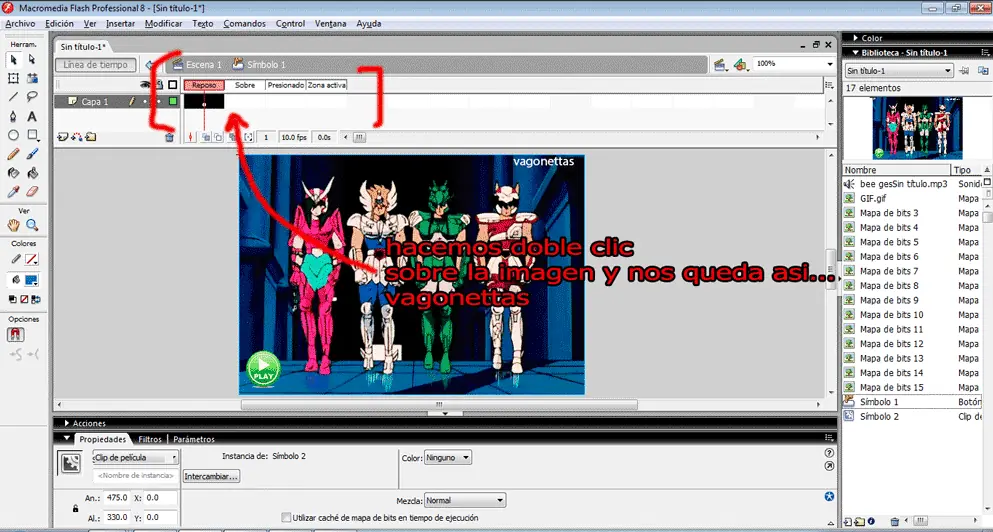
Task: Open the Archivo menu
Action: (x=20, y=23)
